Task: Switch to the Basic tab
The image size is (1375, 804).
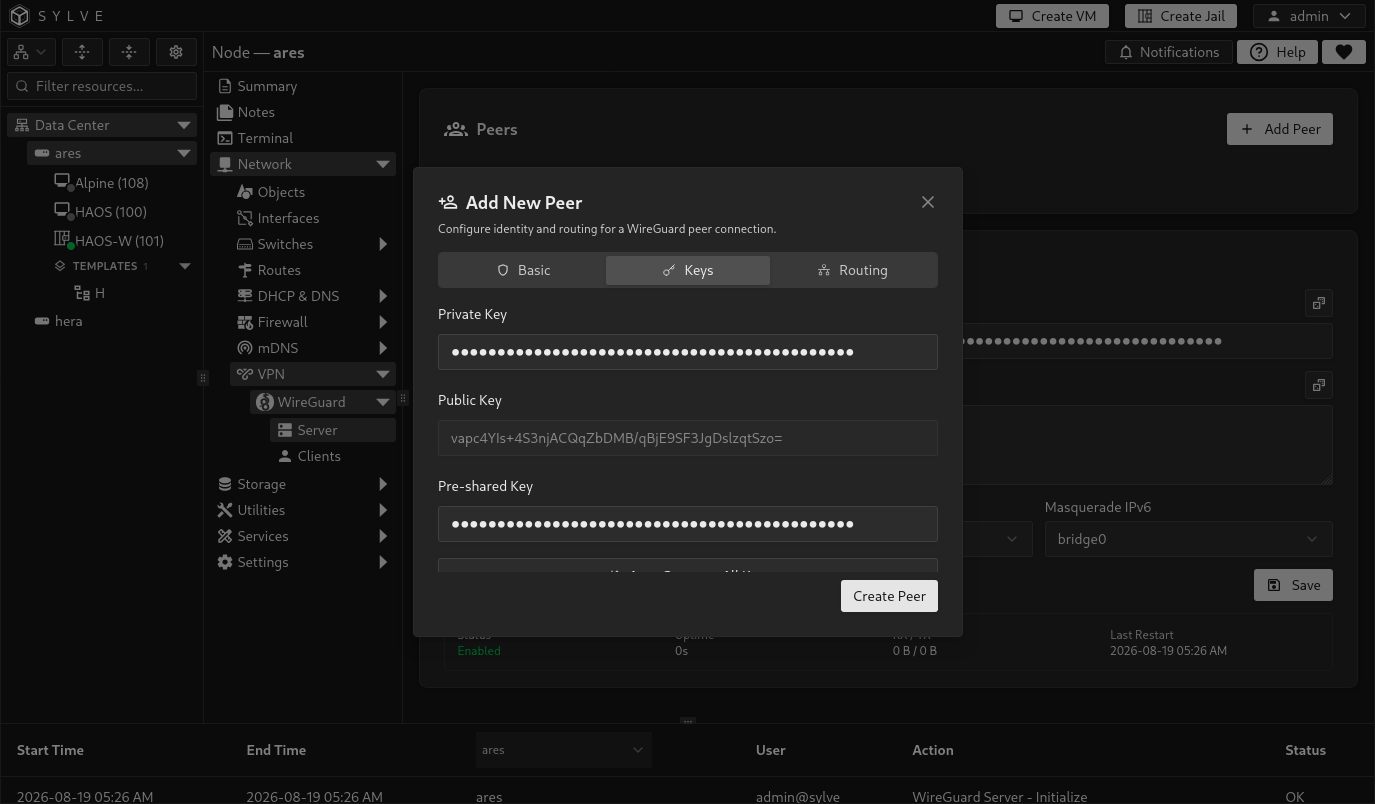Action: (x=523, y=270)
